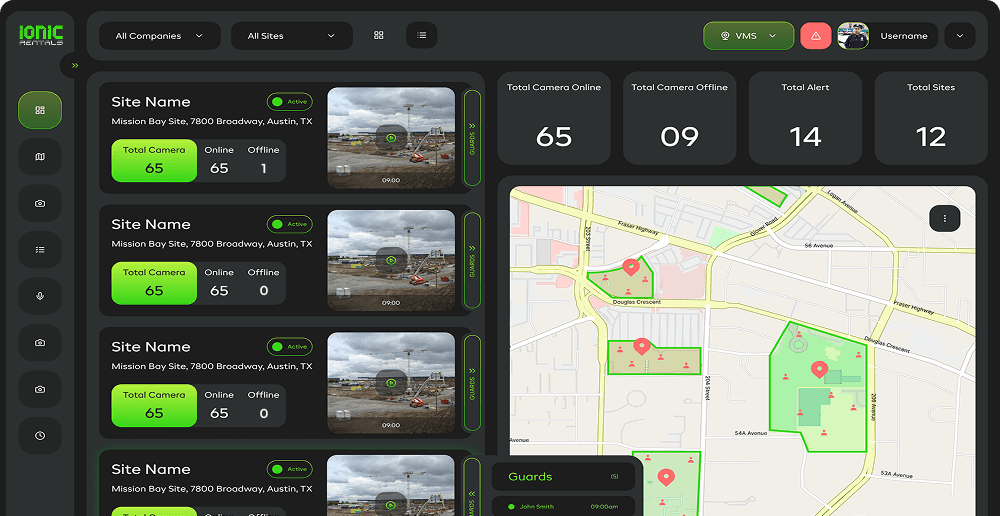The image size is (1000, 516).
Task: Select the map pin right of the Guards panel
Action: pos(666,477)
